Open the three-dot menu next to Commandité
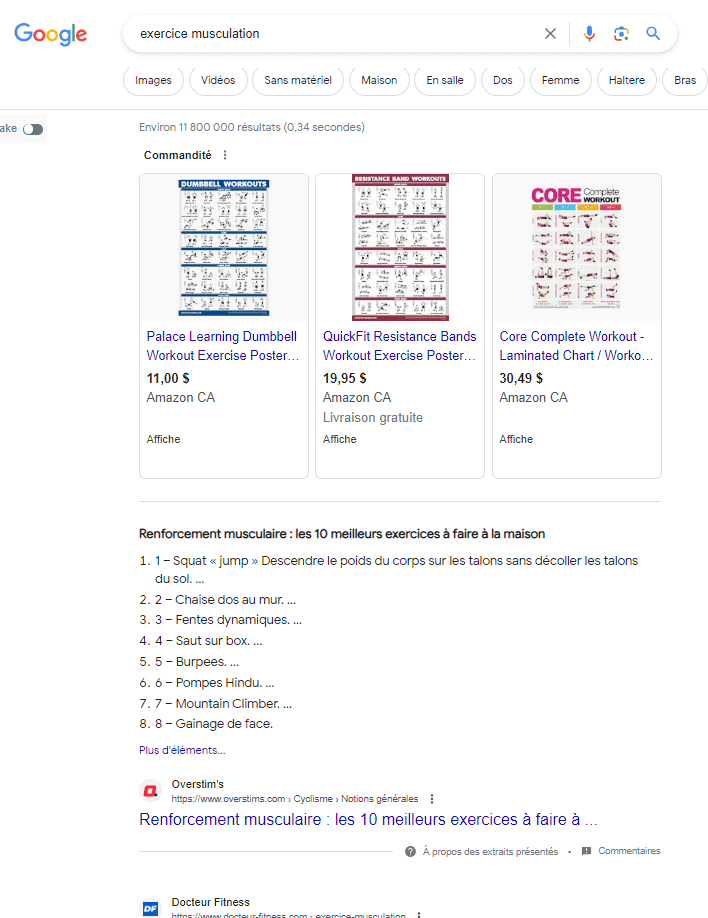Image resolution: width=708 pixels, height=918 pixels. [x=224, y=155]
